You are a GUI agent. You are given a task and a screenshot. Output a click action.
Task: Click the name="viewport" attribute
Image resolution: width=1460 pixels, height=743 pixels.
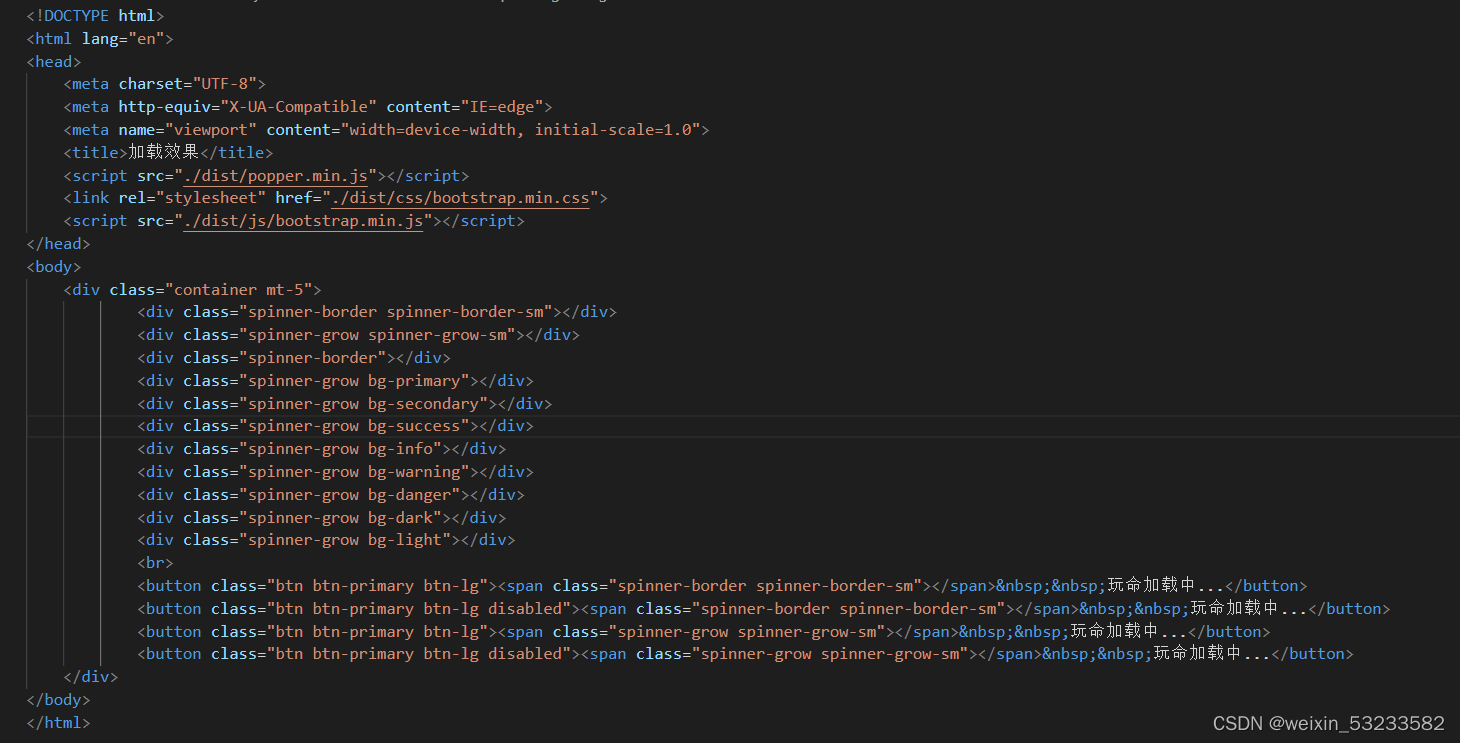188,130
